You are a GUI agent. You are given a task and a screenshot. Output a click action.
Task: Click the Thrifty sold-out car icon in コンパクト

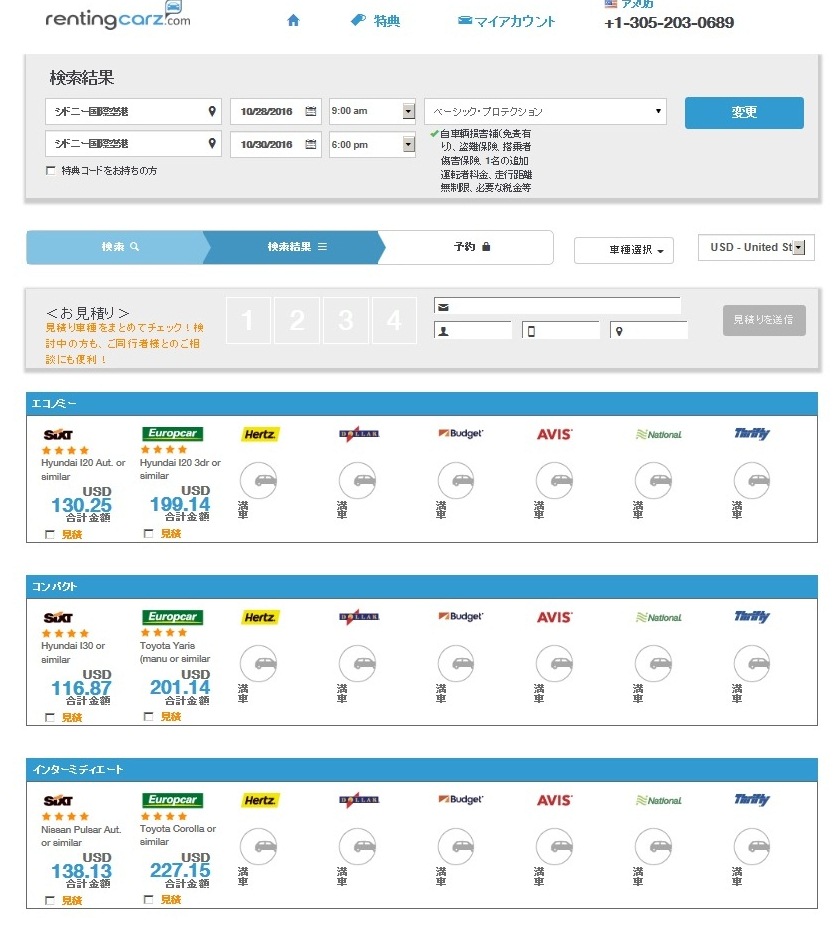752,664
